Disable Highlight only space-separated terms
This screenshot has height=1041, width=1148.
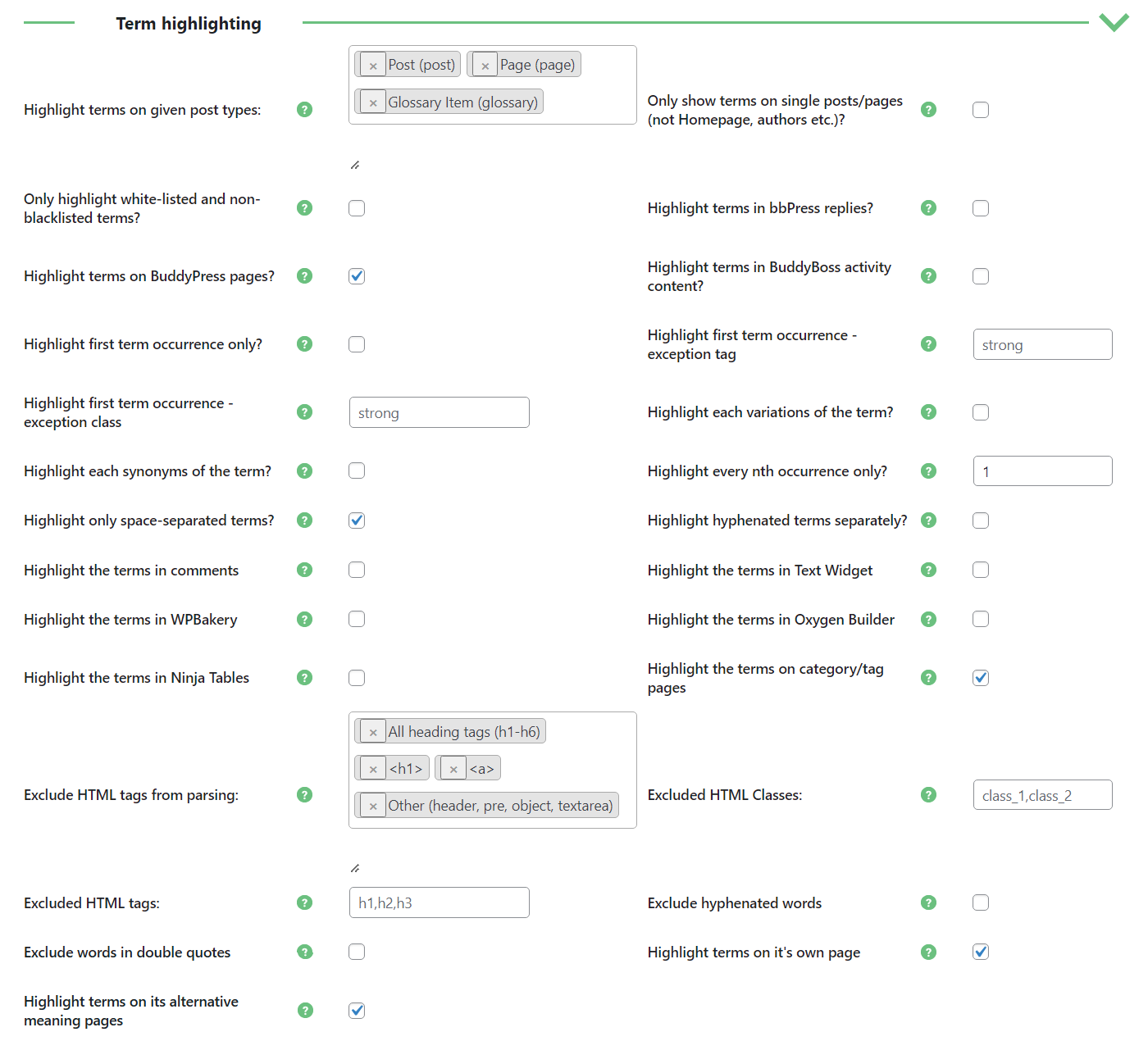click(x=357, y=520)
